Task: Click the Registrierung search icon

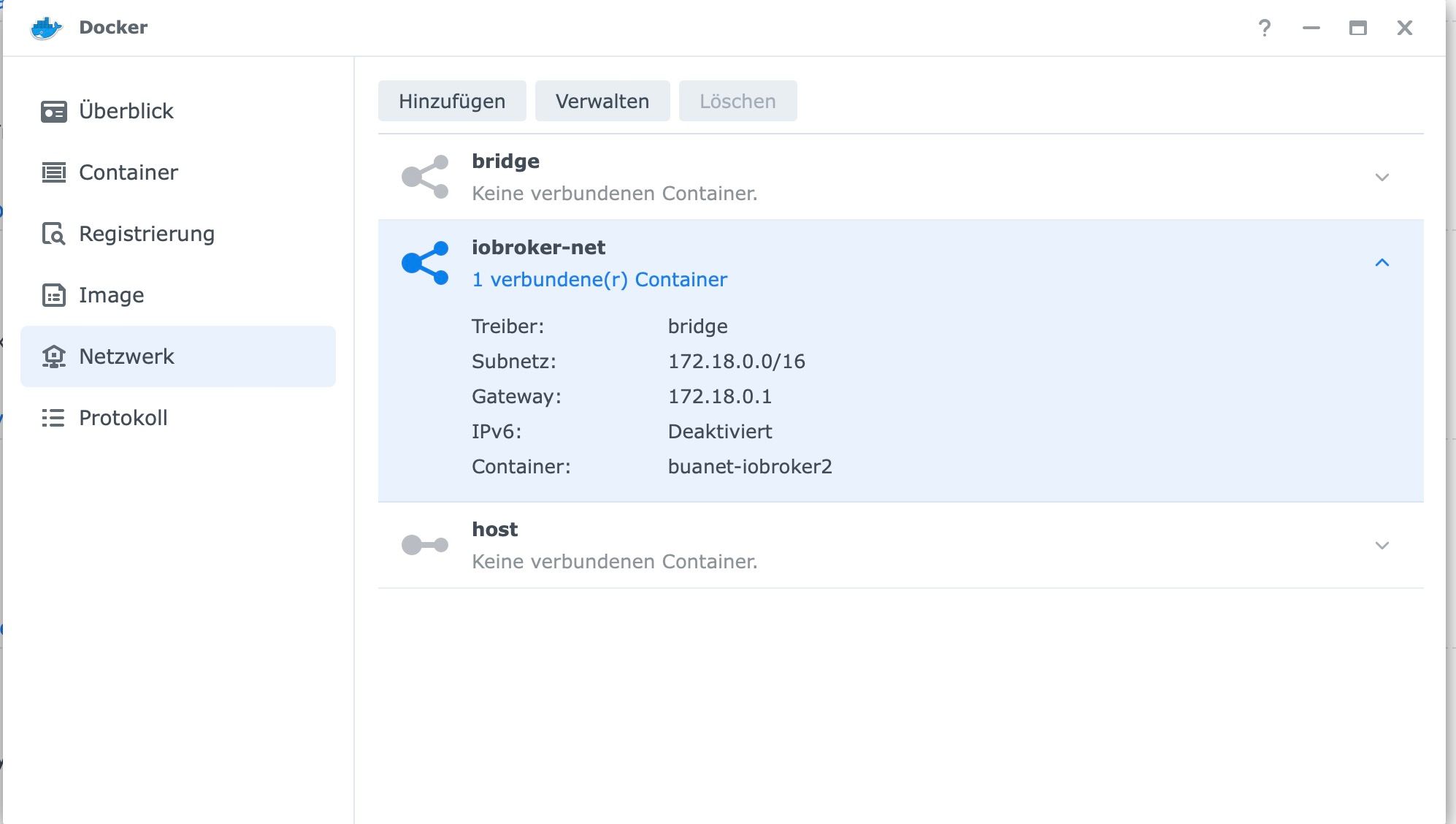Action: pos(53,234)
